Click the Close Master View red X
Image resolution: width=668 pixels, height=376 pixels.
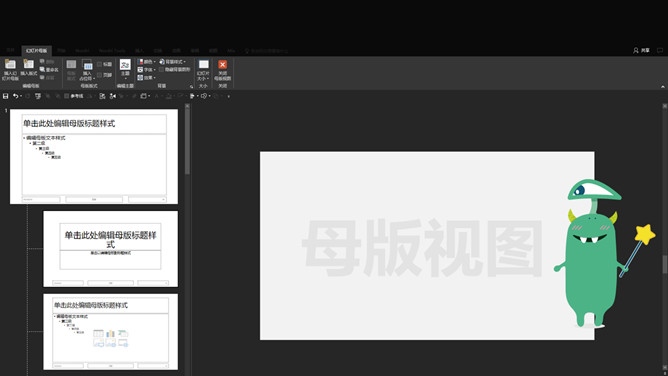[x=222, y=65]
